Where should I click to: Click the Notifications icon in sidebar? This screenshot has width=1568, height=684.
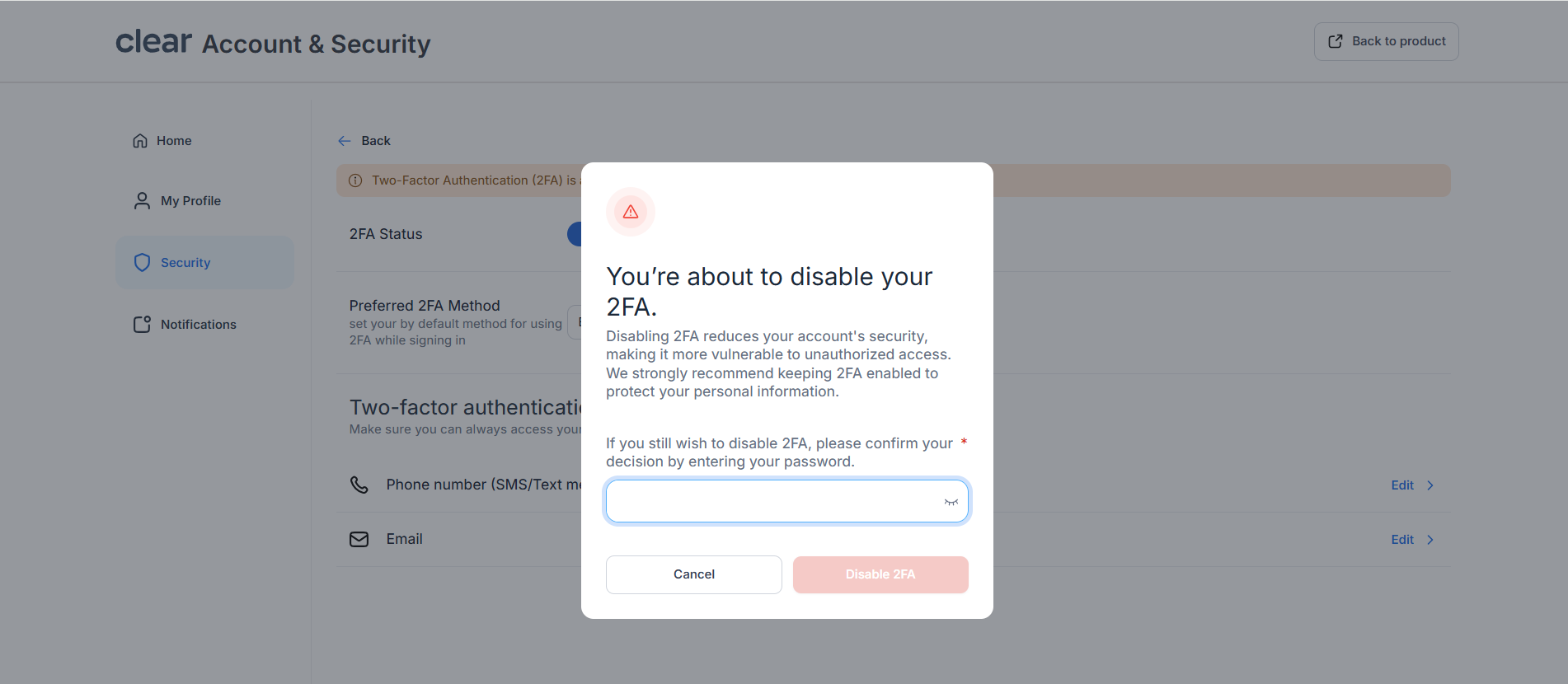(x=142, y=325)
